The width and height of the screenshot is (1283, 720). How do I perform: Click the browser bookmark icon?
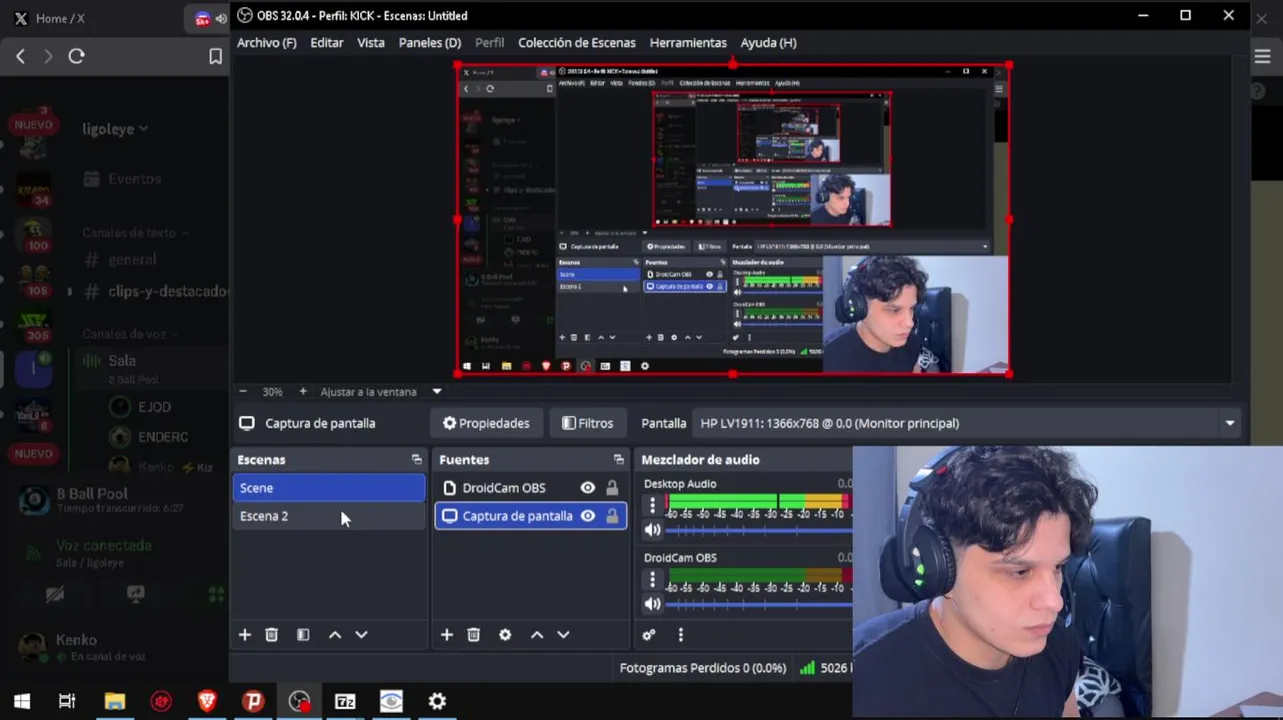[x=215, y=57]
